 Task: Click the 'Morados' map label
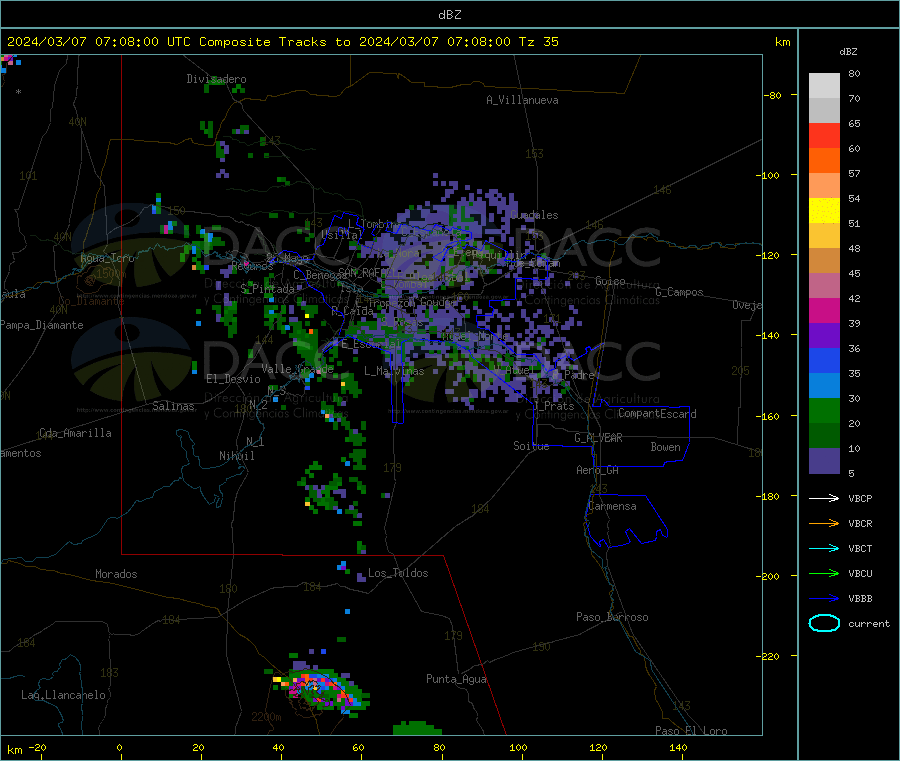pyautogui.click(x=116, y=574)
